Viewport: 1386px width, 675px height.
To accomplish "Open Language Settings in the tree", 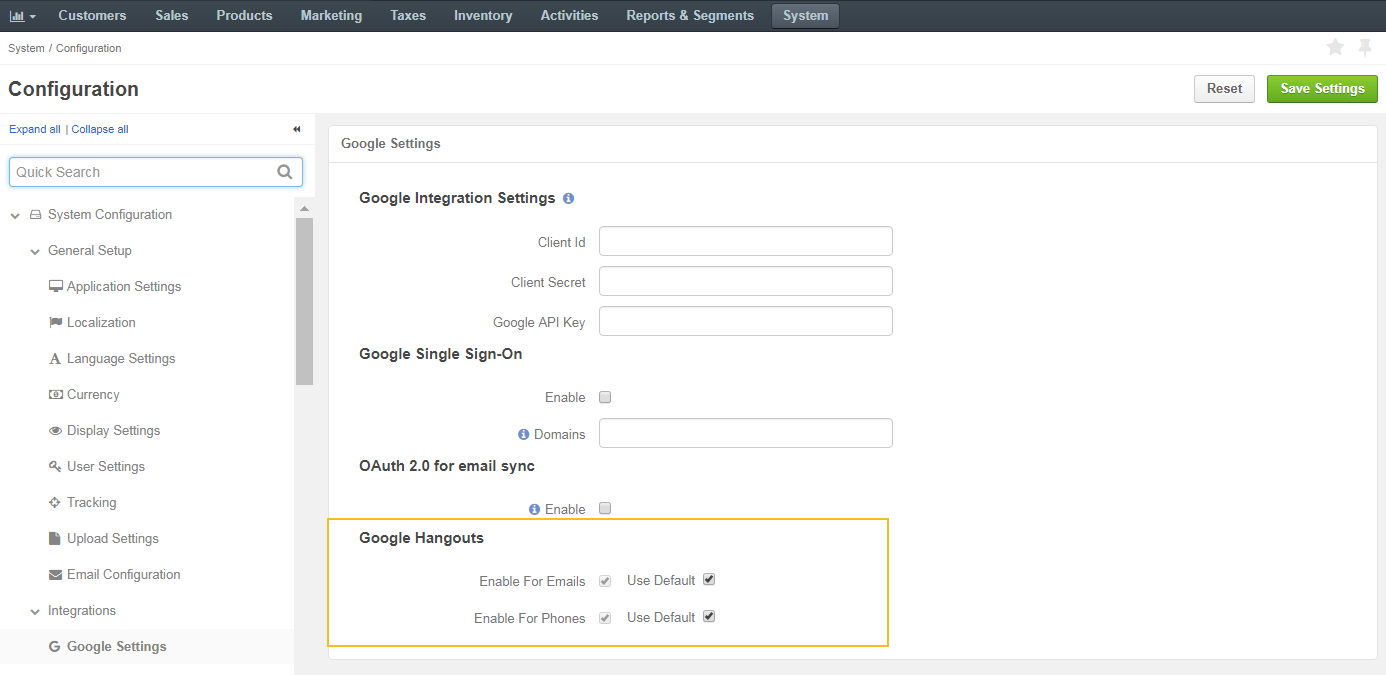I will [121, 358].
